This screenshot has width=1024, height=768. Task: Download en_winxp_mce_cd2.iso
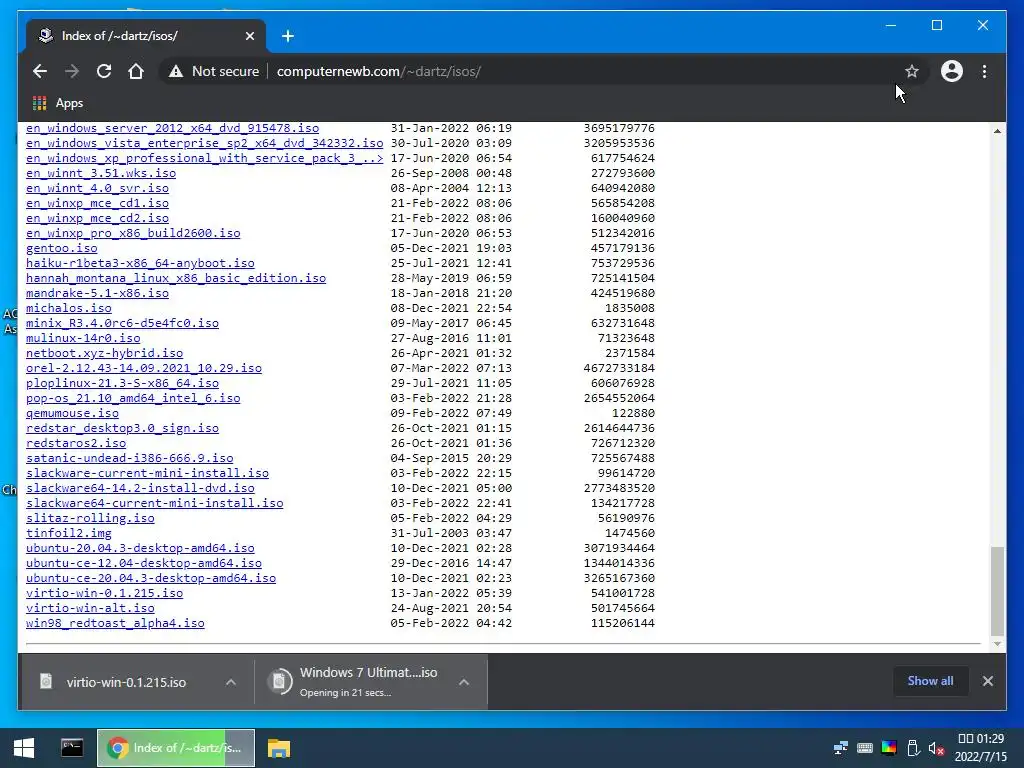(97, 218)
